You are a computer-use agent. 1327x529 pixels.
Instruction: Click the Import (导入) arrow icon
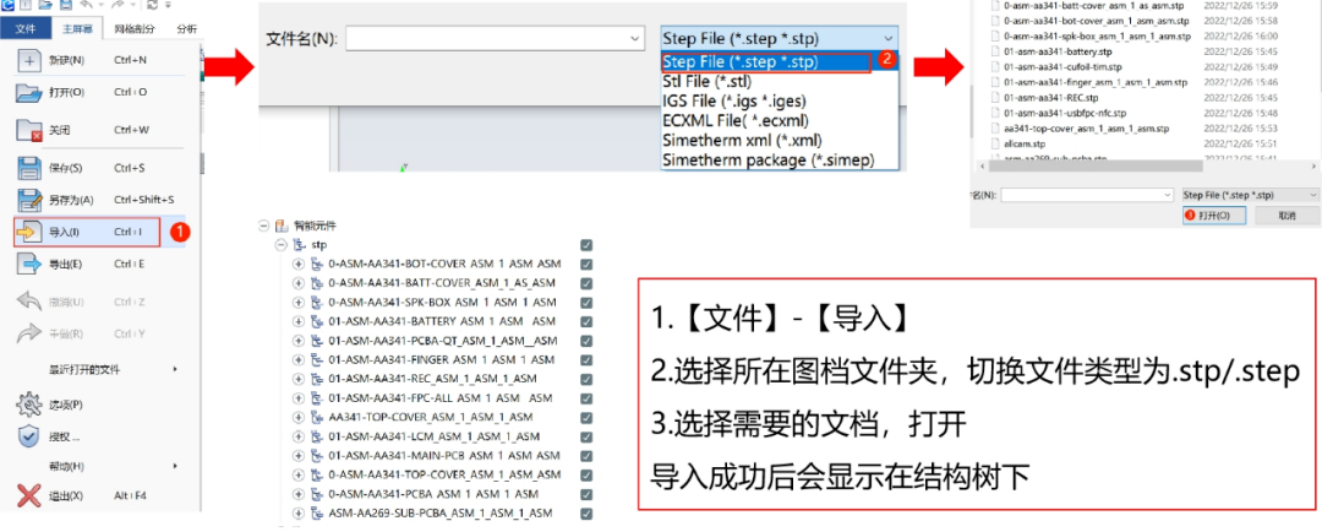click(28, 232)
